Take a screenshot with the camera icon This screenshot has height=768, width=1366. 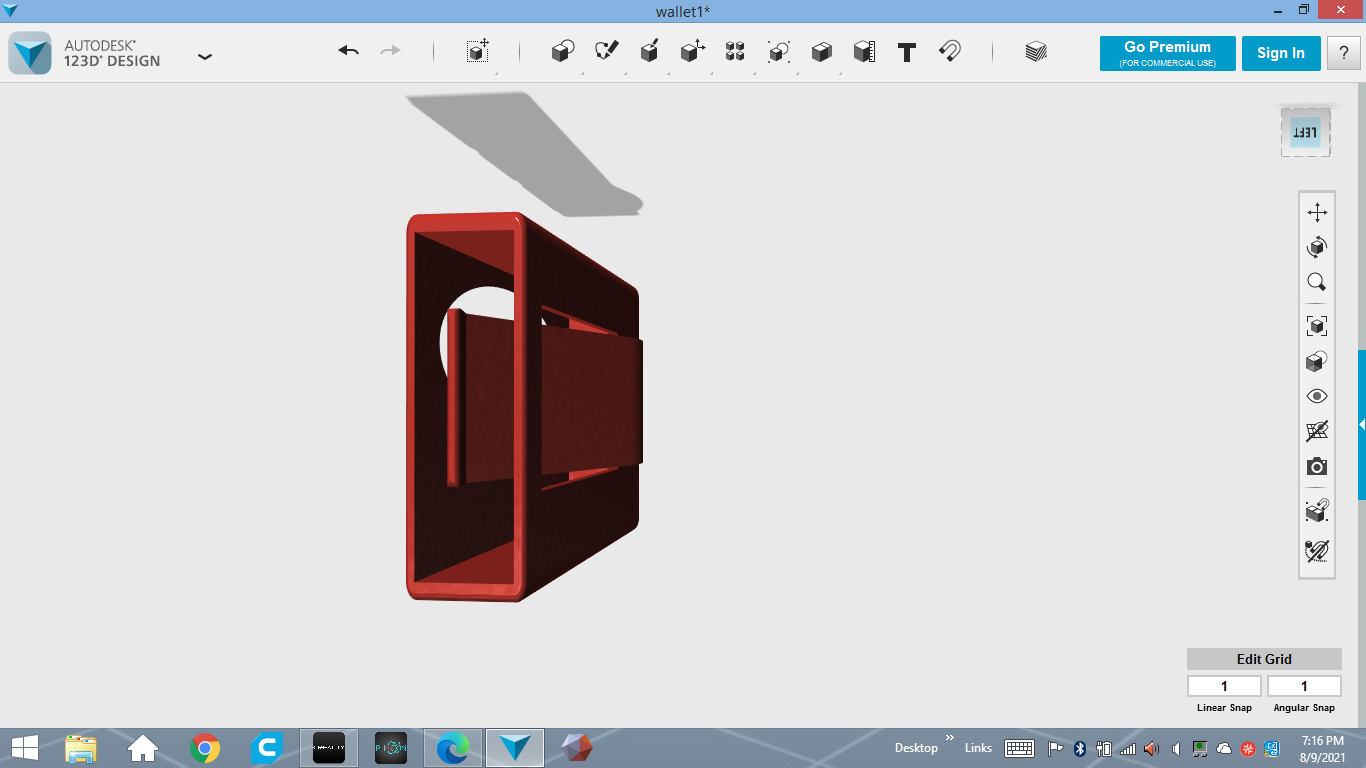click(1317, 467)
